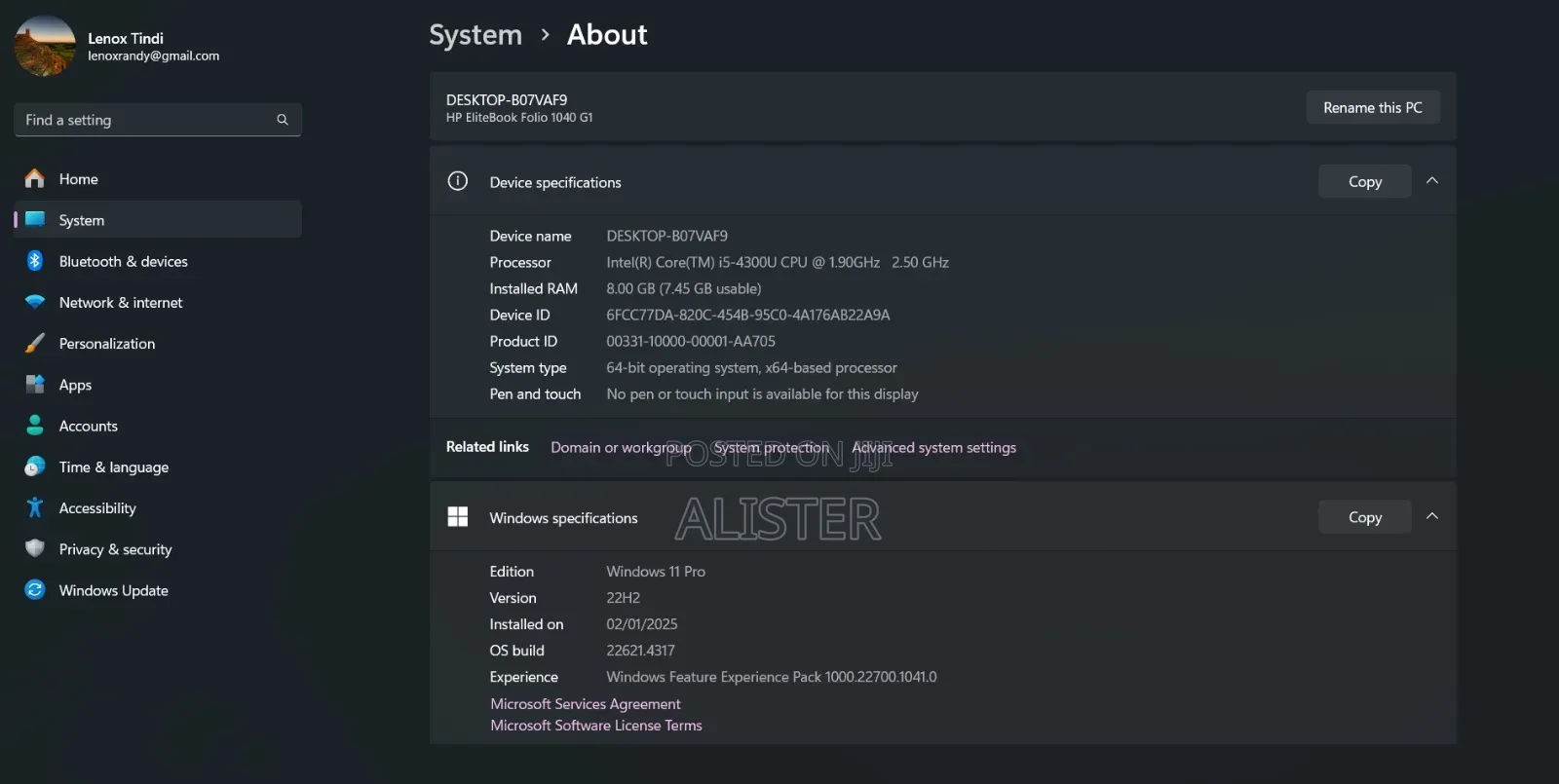Screen dimensions: 1559x784
Task: Click the Device specifications heading
Action: (555, 182)
